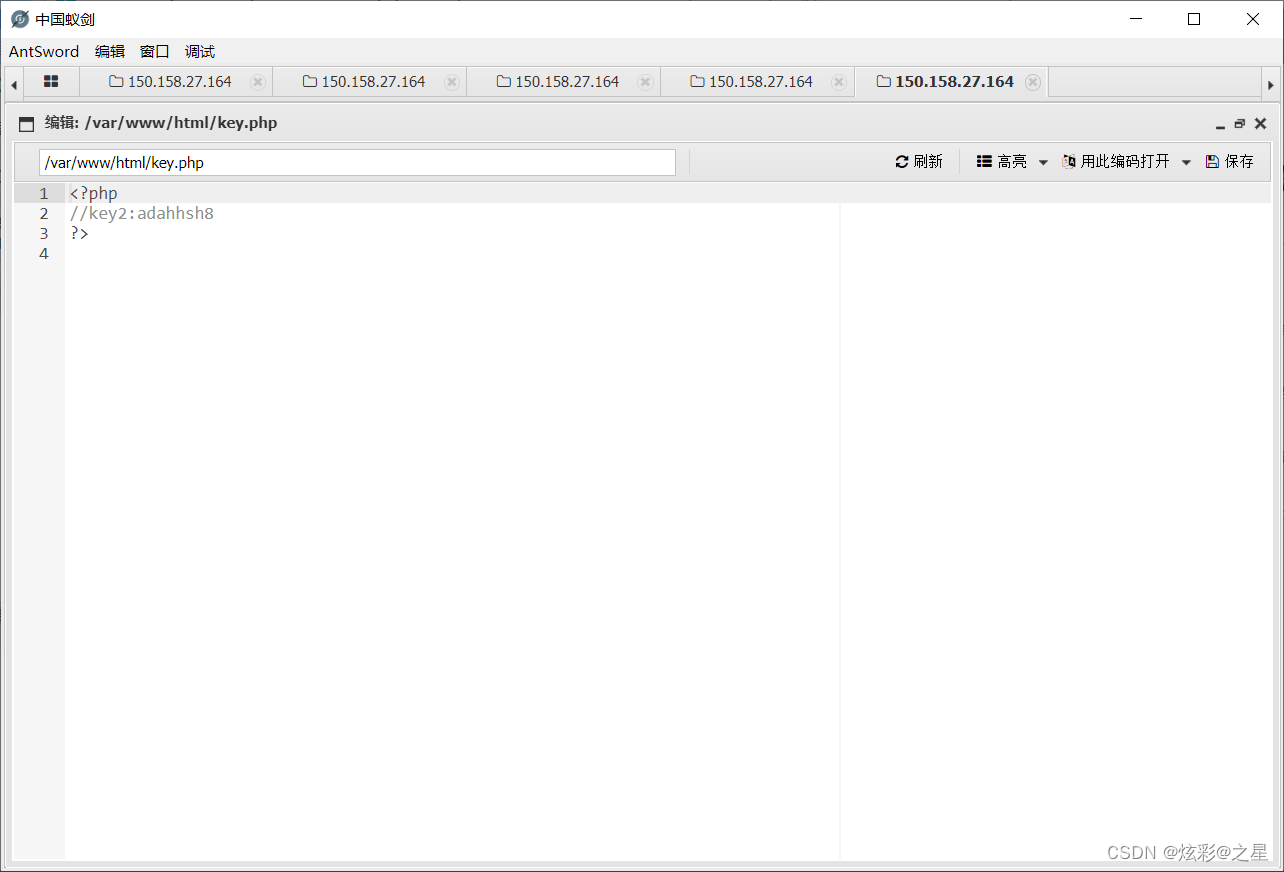Click the file path input field
1284x872 pixels.
coord(357,162)
